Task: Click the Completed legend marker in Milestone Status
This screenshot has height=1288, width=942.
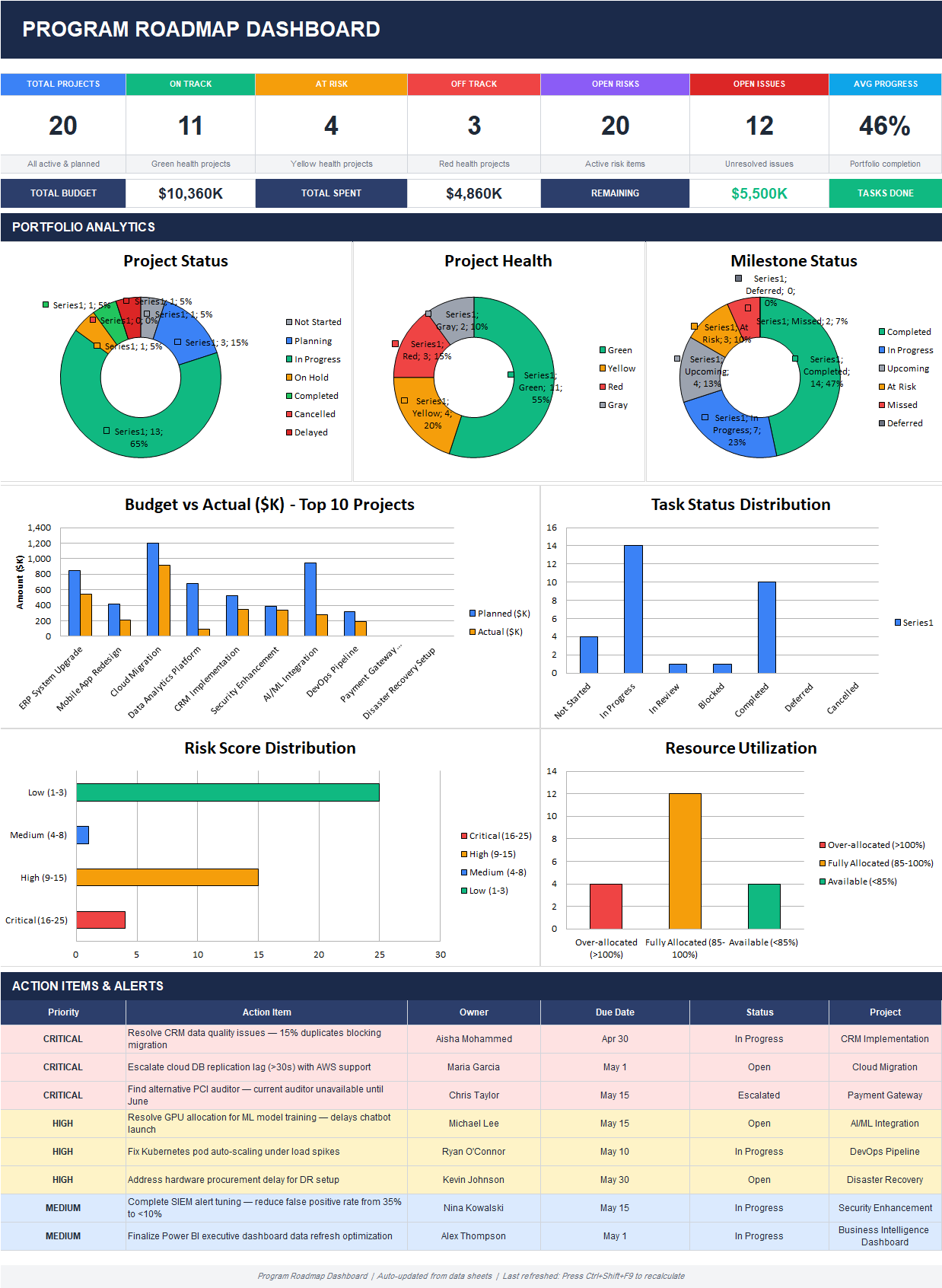Action: (x=882, y=332)
